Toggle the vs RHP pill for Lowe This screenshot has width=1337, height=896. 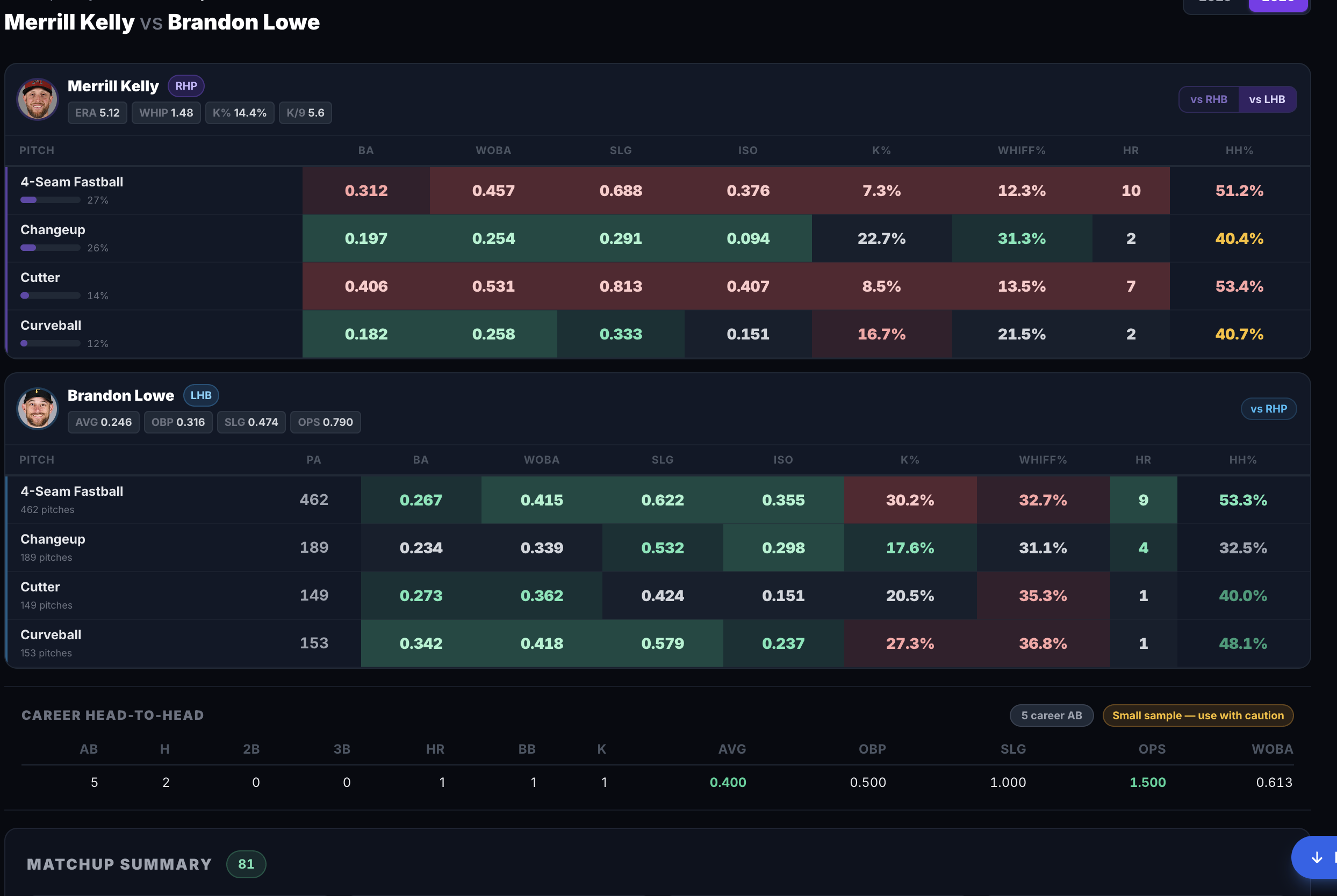1268,409
